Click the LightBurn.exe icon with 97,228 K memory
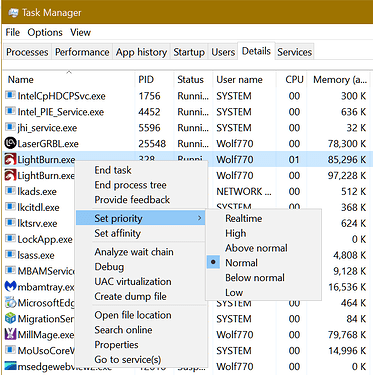The height and width of the screenshot is (375, 373). [x=10, y=175]
